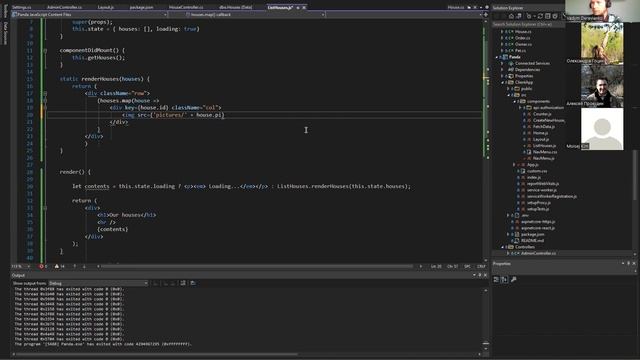Screen dimensions: 640x360
Task: Expand the api-authorization folder
Action: click(x=520, y=108)
